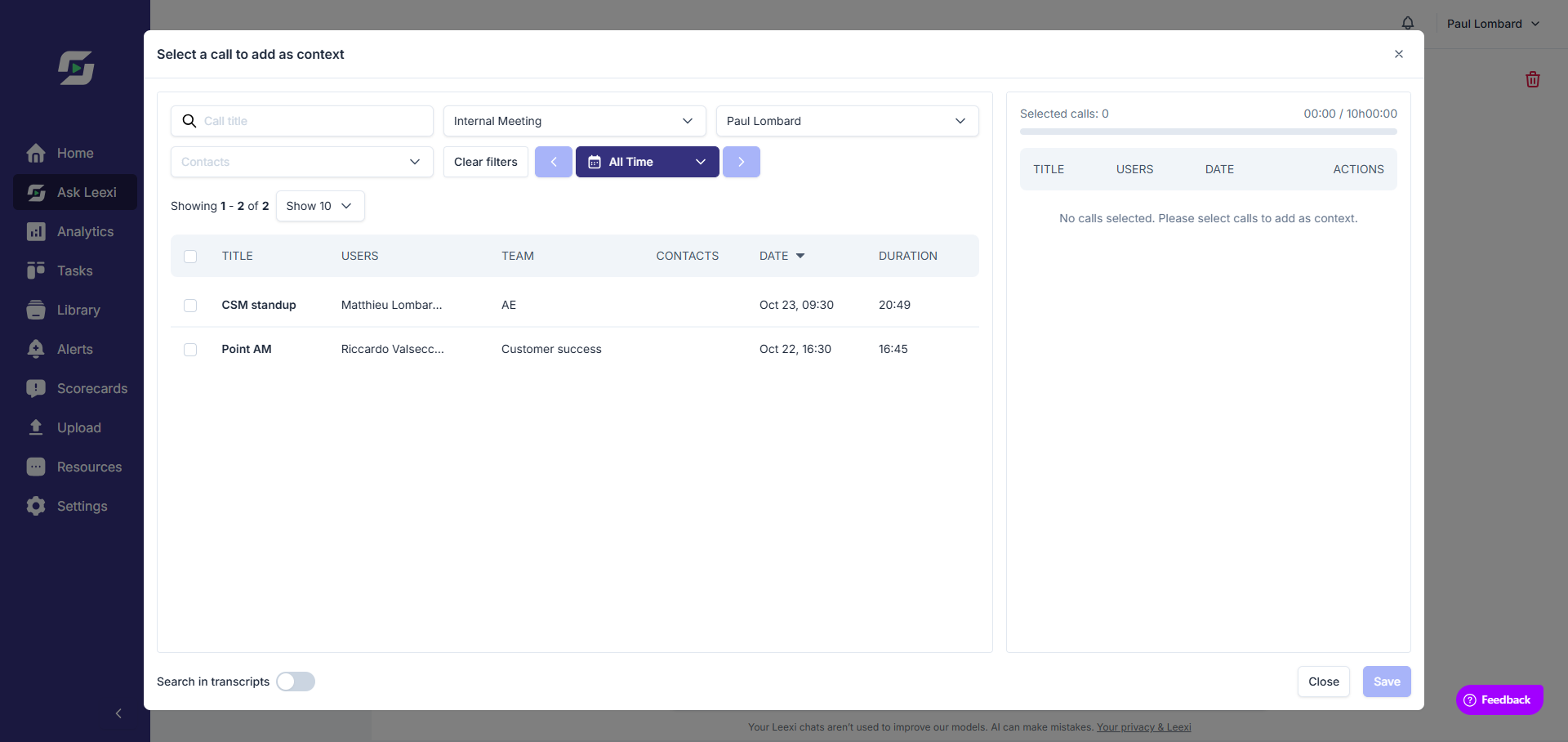The image size is (1568, 742).
Task: Click the Close button in dialog
Action: point(1324,682)
